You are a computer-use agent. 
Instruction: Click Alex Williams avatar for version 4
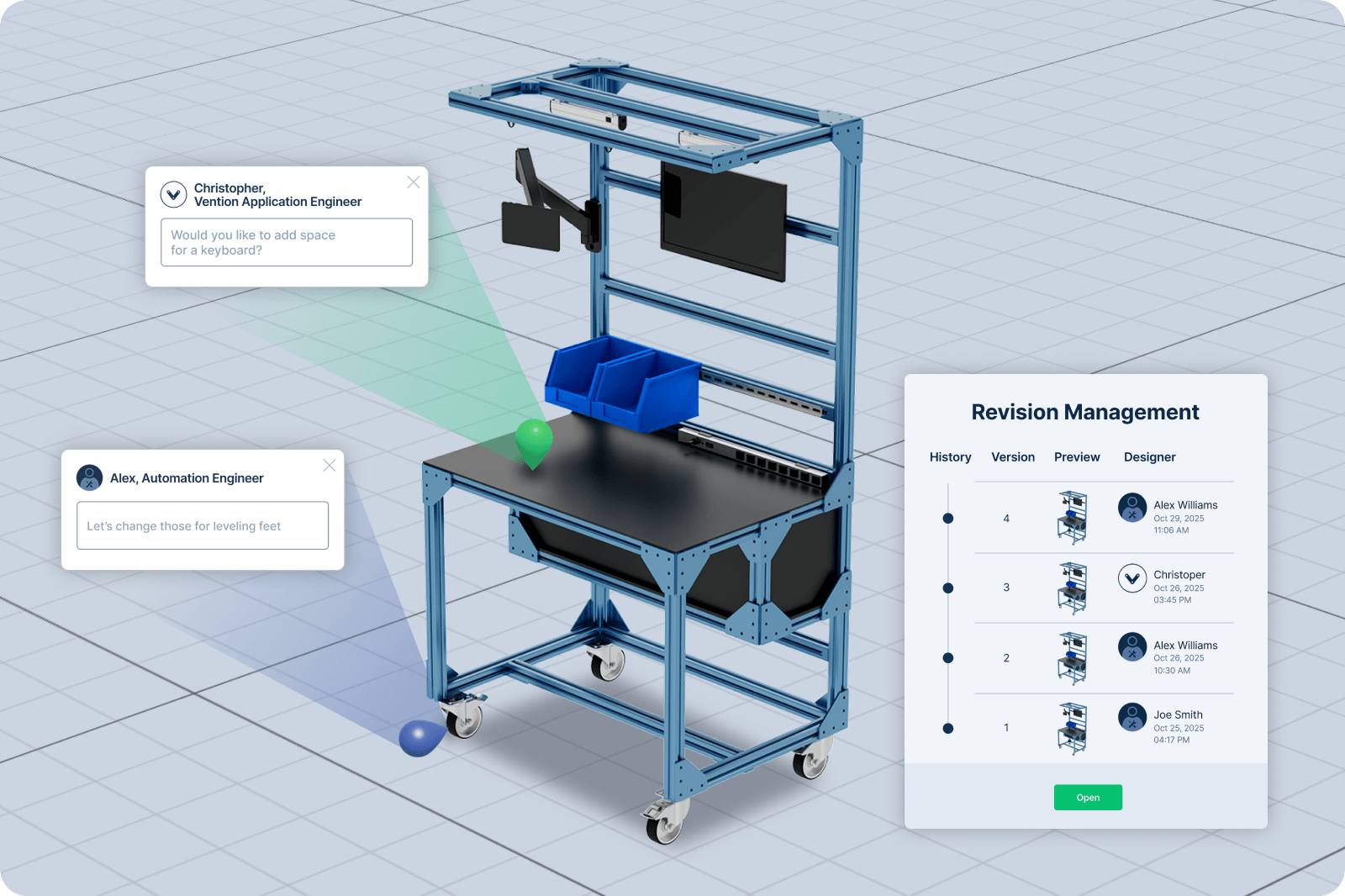pyautogui.click(x=1132, y=508)
